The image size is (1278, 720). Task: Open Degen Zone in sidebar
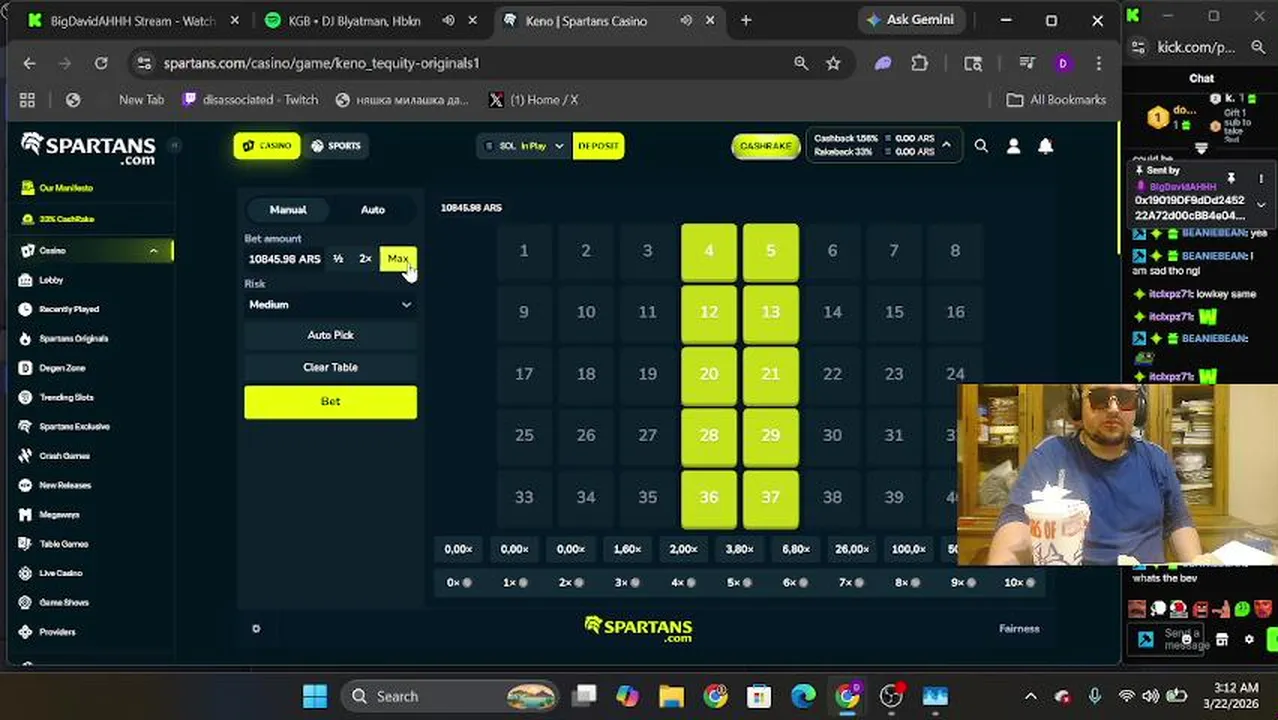pos(63,368)
